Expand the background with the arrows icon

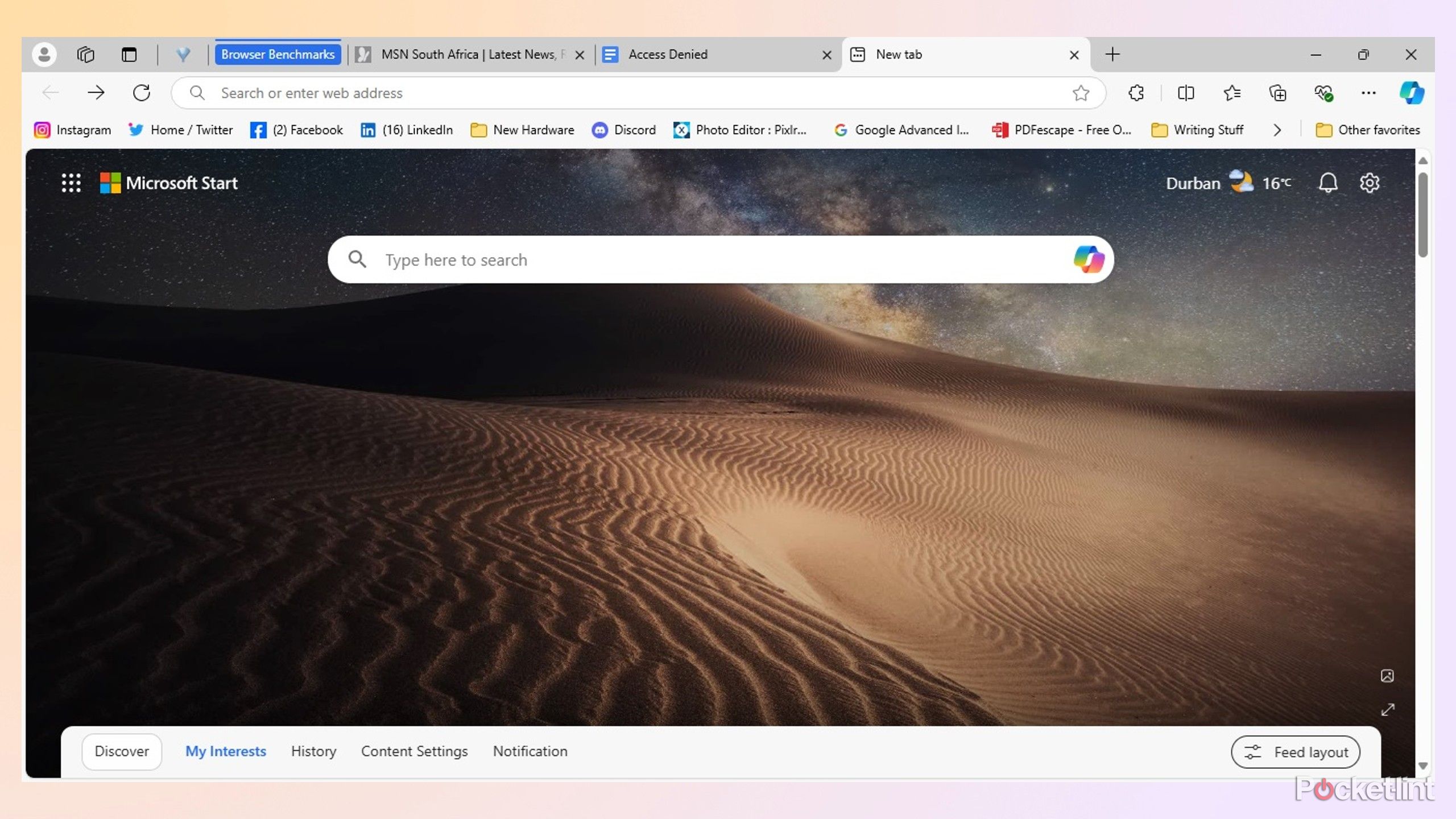[1388, 710]
